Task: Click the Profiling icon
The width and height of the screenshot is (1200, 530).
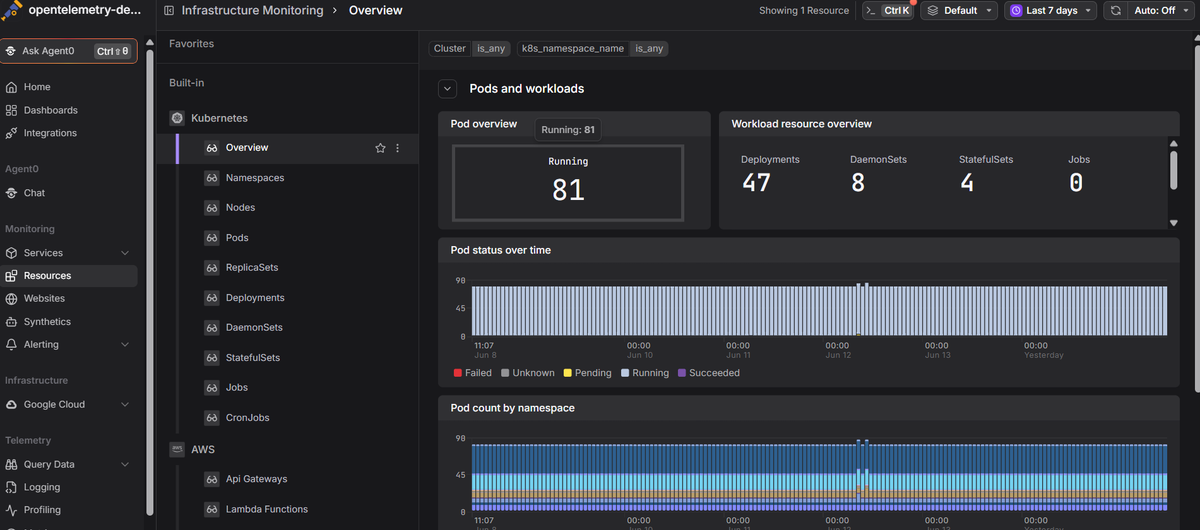Action: pos(11,510)
